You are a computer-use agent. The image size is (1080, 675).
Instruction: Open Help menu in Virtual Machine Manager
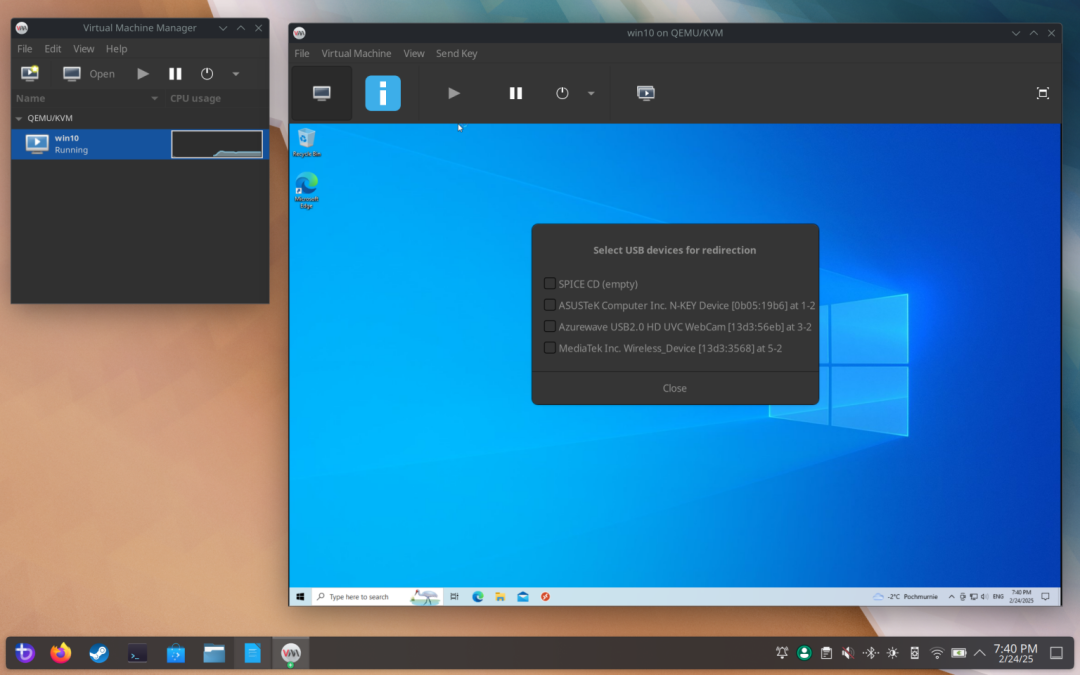click(x=116, y=49)
